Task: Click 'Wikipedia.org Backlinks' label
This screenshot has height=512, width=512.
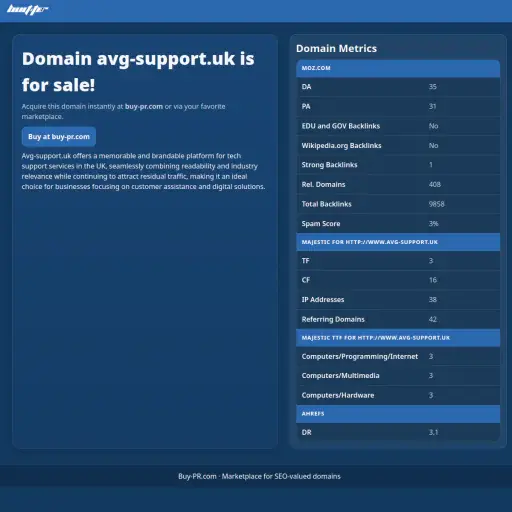Action: point(341,146)
